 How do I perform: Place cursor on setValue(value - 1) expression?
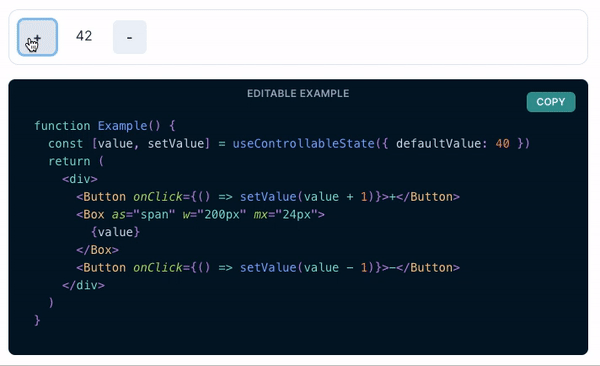pyautogui.click(x=304, y=268)
